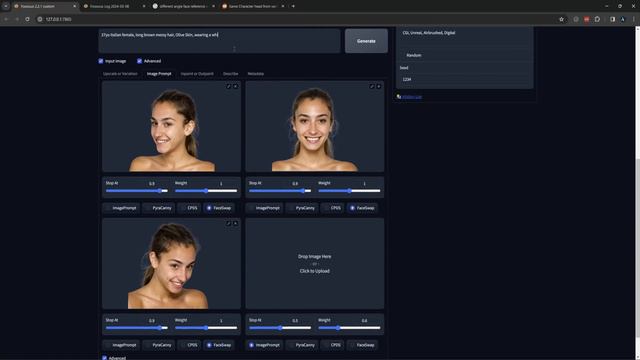Close the Fooocus 2.2.1 custom tab
The width and height of the screenshot is (640, 360).
(74, 6)
